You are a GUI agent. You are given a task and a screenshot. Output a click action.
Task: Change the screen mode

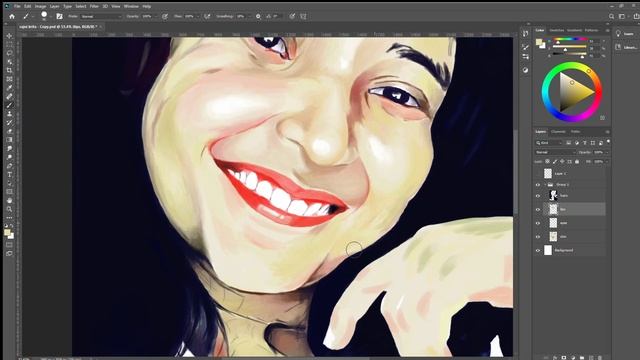9,253
